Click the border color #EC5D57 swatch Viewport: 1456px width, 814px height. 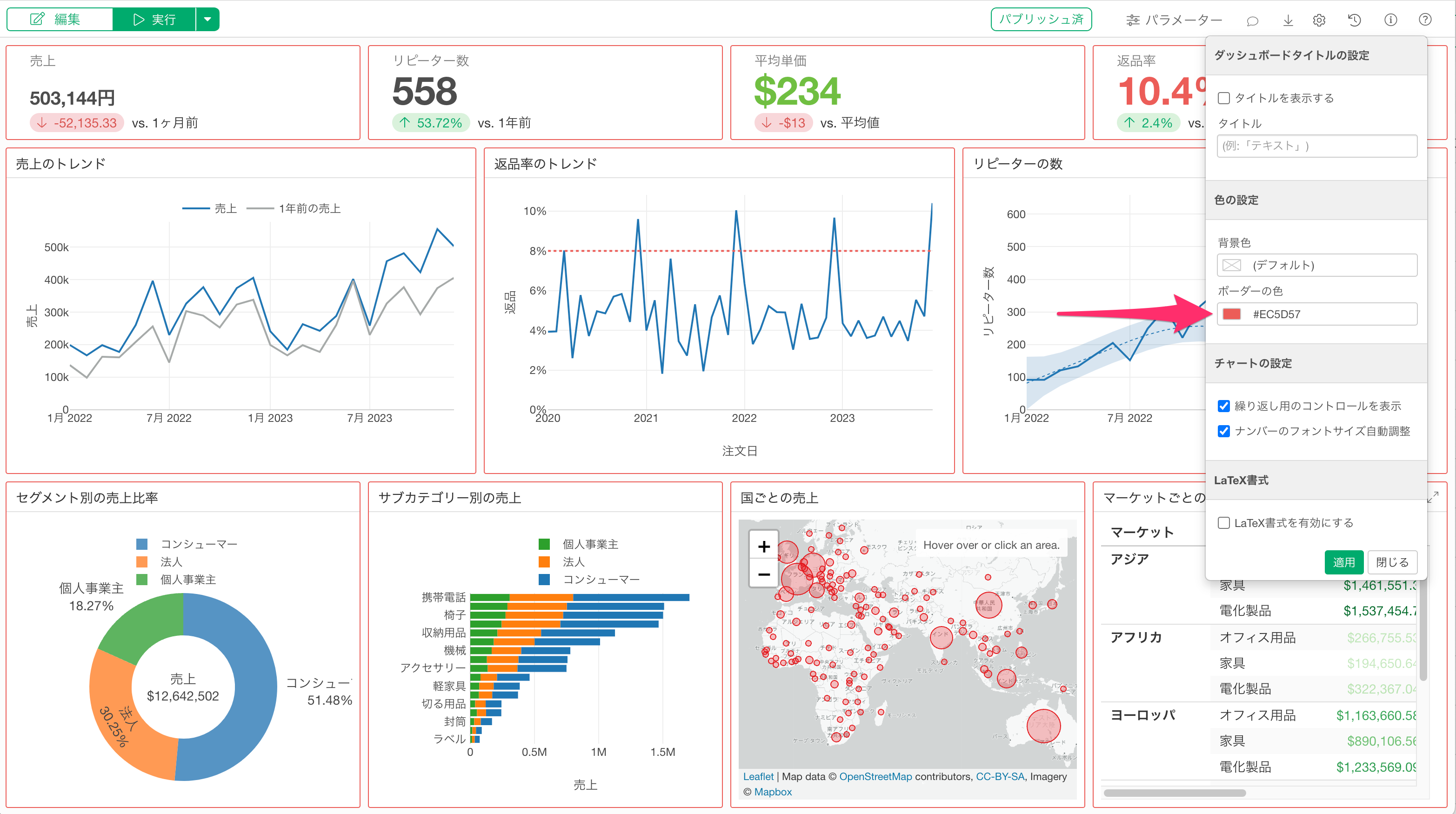[1232, 314]
